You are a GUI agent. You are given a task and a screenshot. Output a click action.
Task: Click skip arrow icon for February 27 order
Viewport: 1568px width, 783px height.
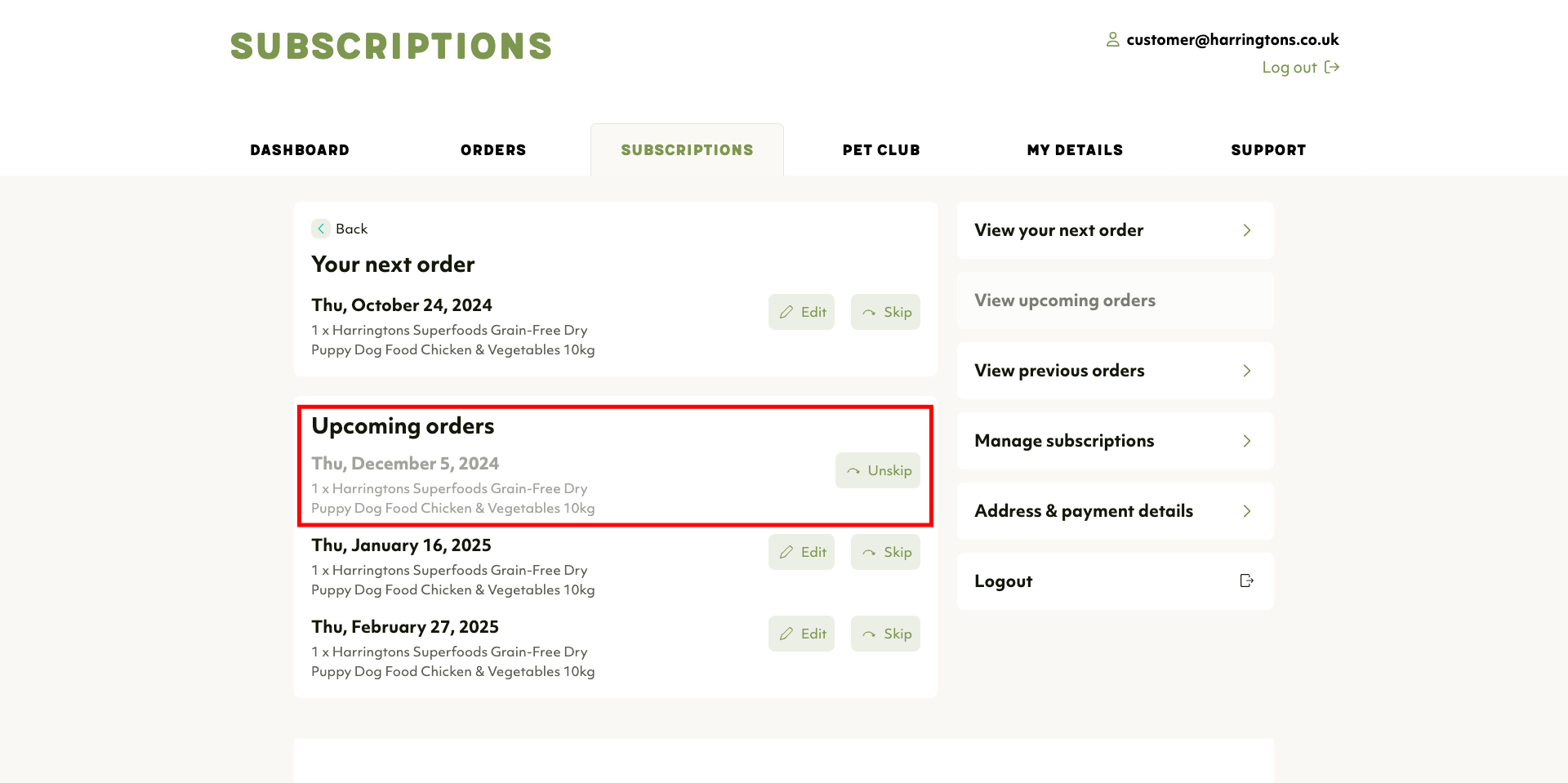pos(869,634)
